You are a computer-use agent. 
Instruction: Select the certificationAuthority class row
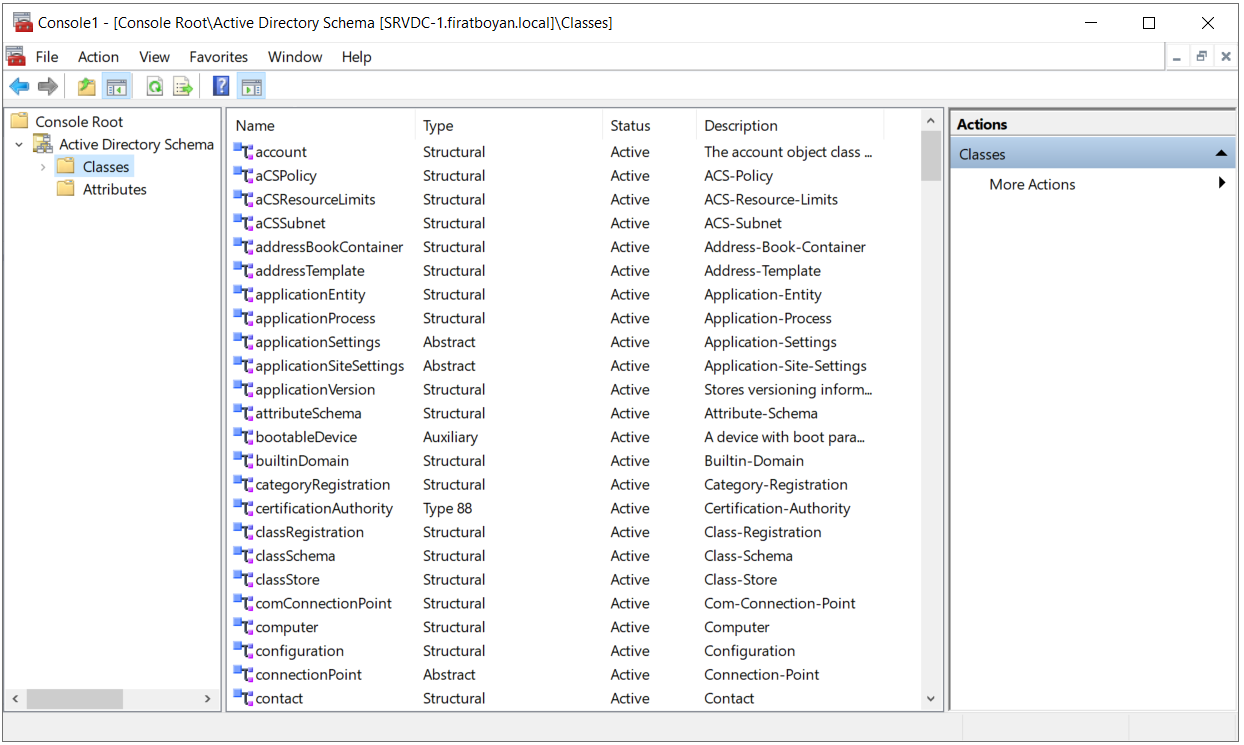573,508
